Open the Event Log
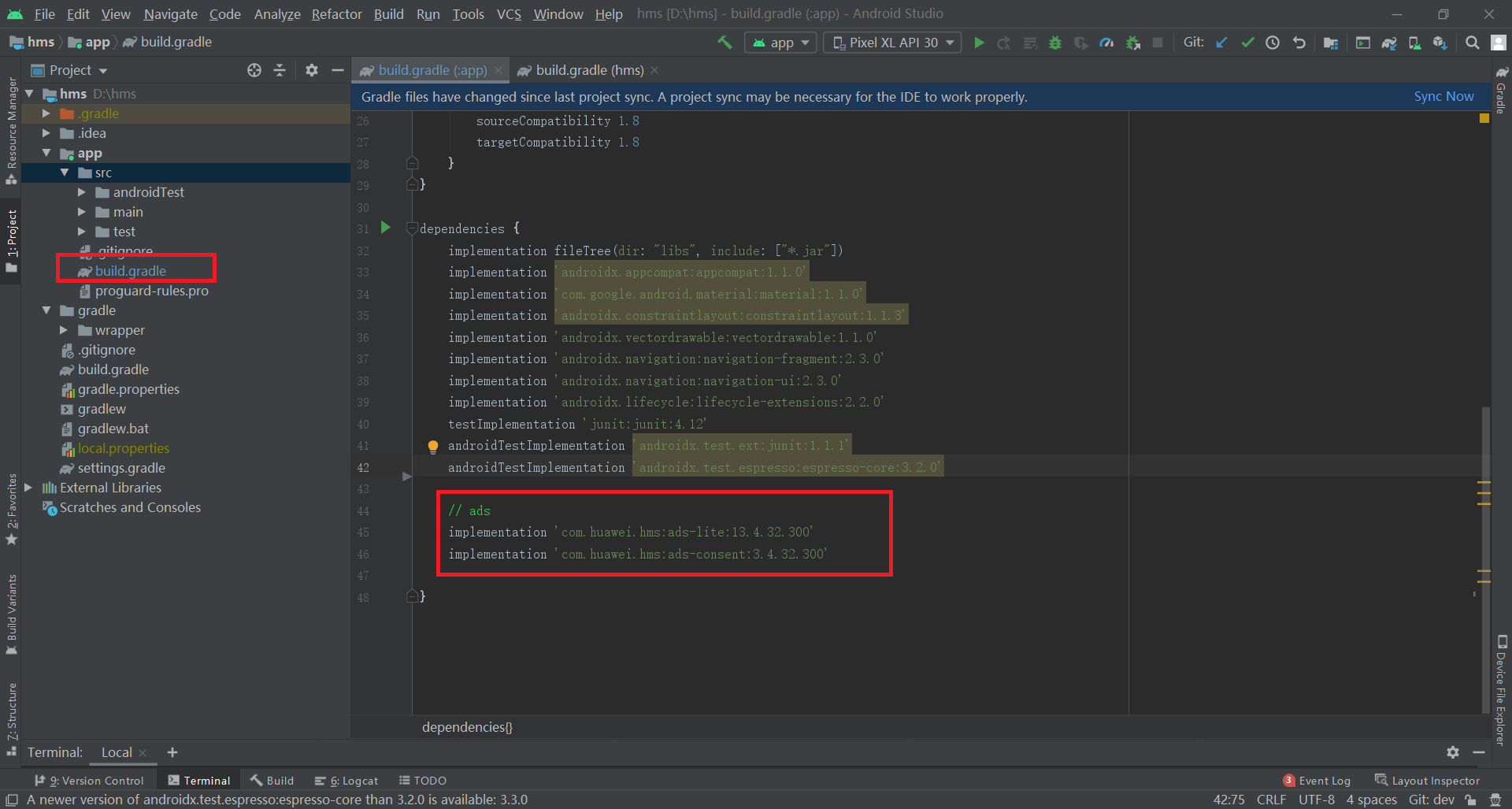The width and height of the screenshot is (1512, 809). point(1317,781)
